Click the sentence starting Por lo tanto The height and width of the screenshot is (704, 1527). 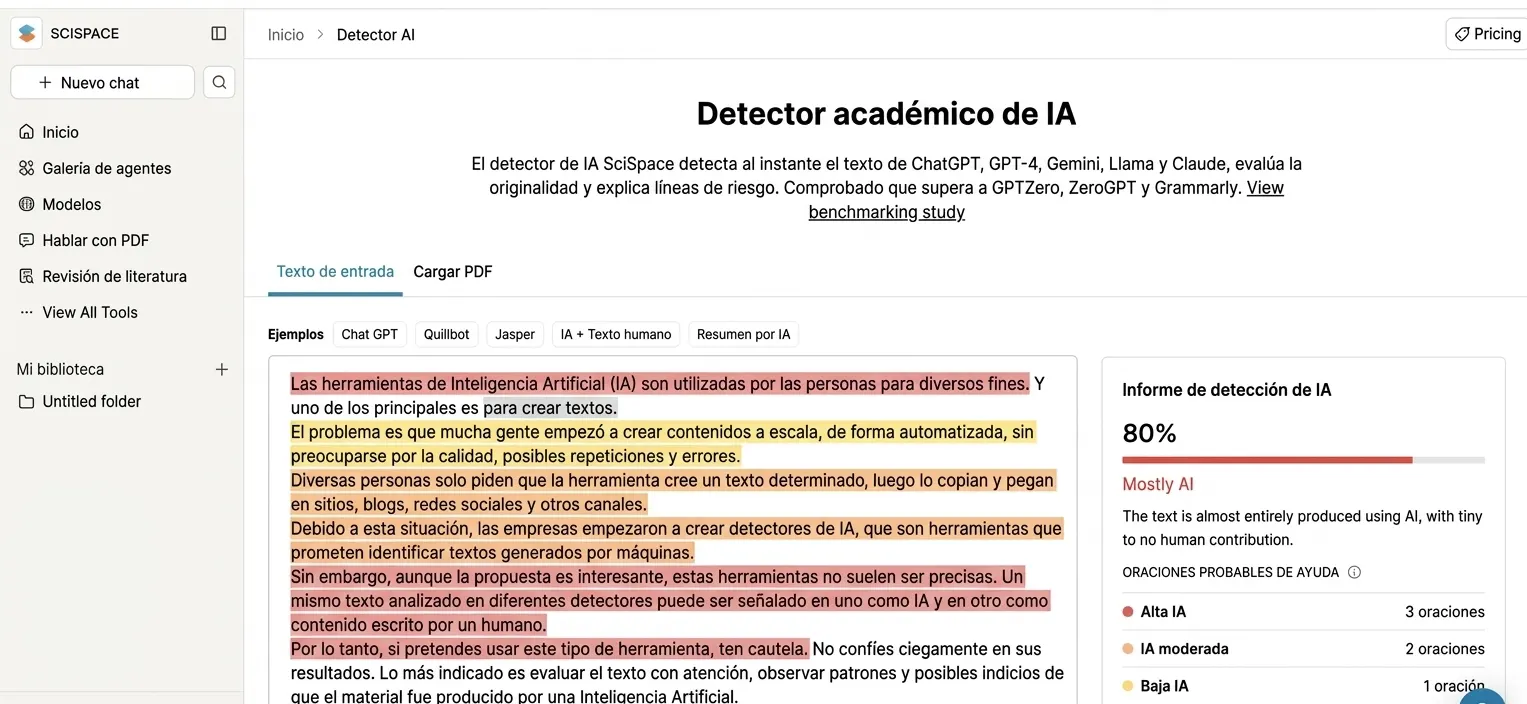[x=549, y=649]
